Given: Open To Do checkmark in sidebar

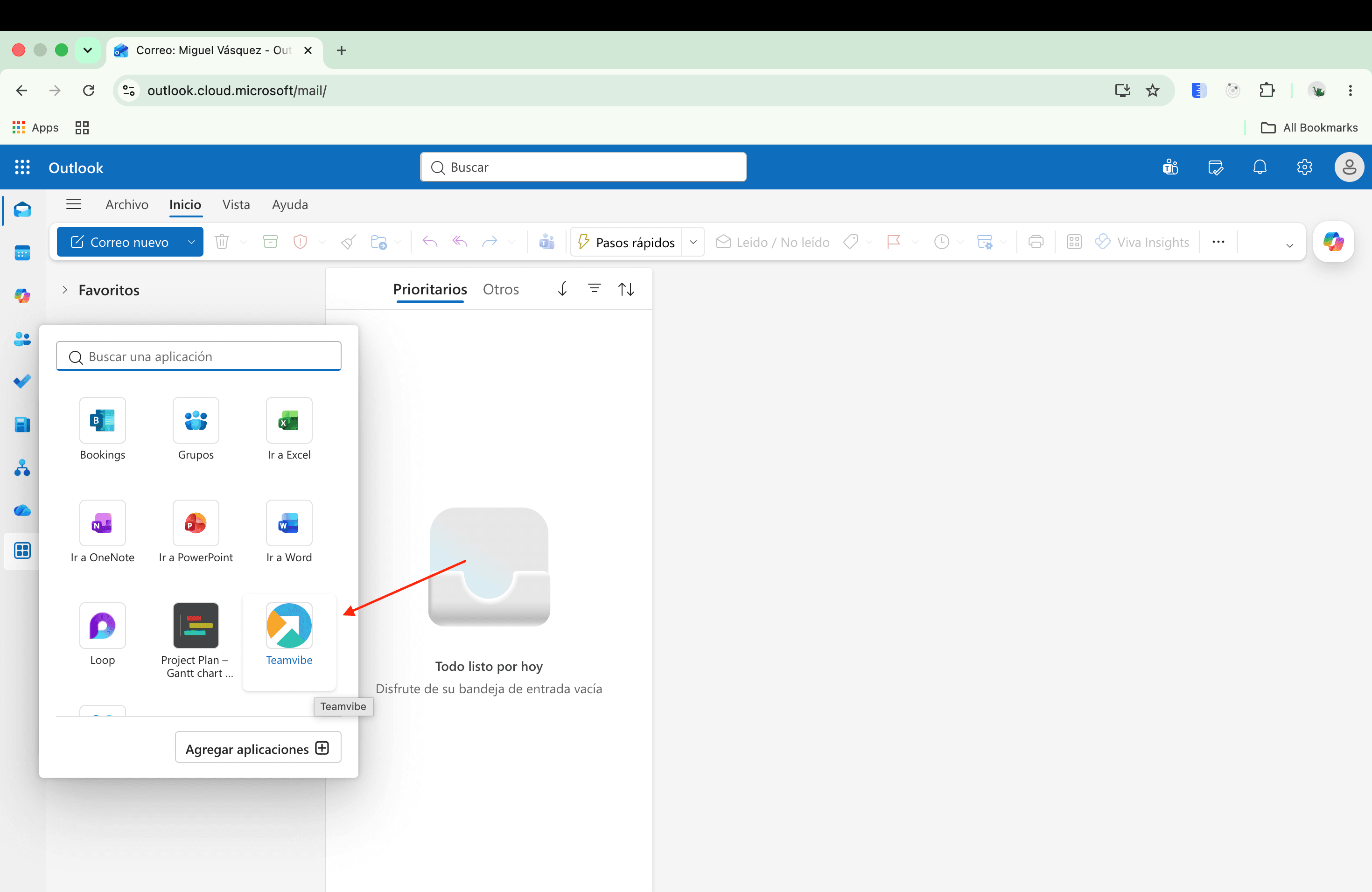Looking at the screenshot, I should (22, 382).
